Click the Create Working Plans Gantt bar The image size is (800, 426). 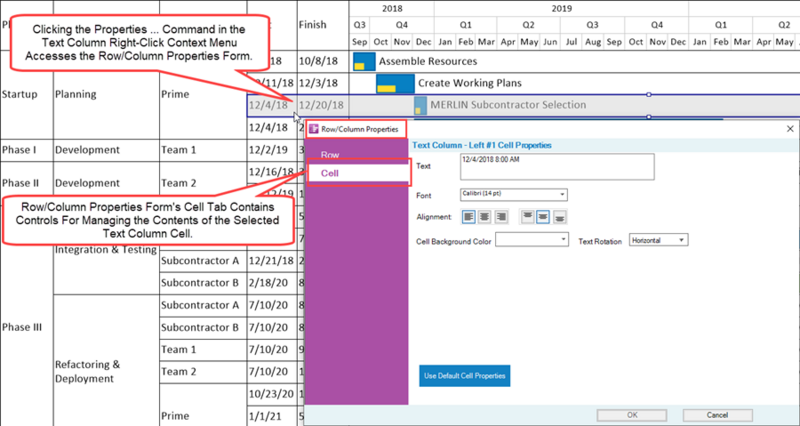click(x=395, y=83)
